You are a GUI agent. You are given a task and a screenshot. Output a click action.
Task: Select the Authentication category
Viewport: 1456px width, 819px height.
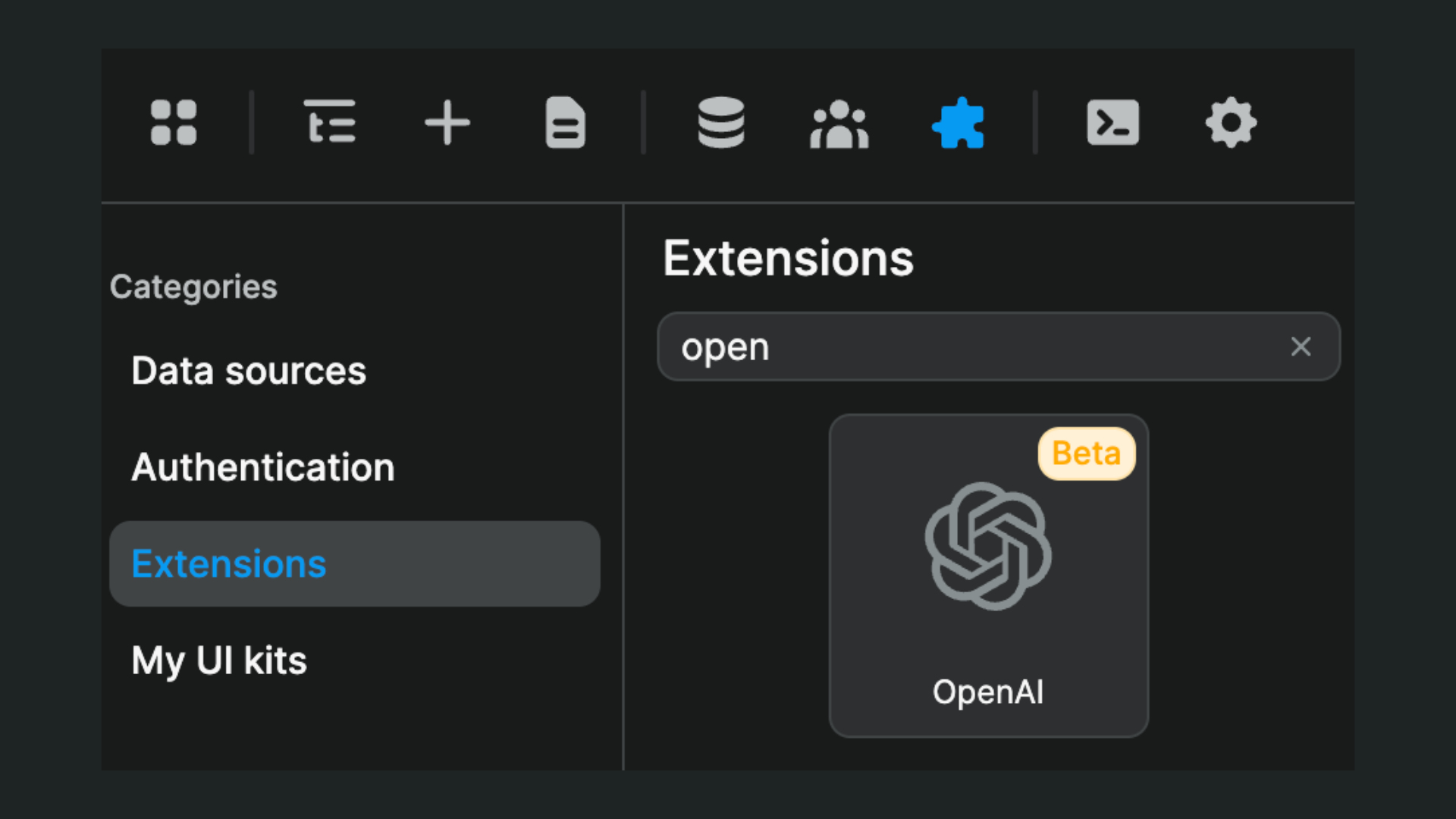point(262,467)
